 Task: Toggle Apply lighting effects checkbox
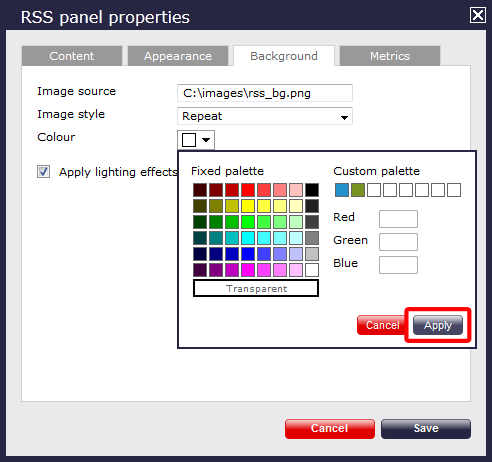[x=43, y=172]
